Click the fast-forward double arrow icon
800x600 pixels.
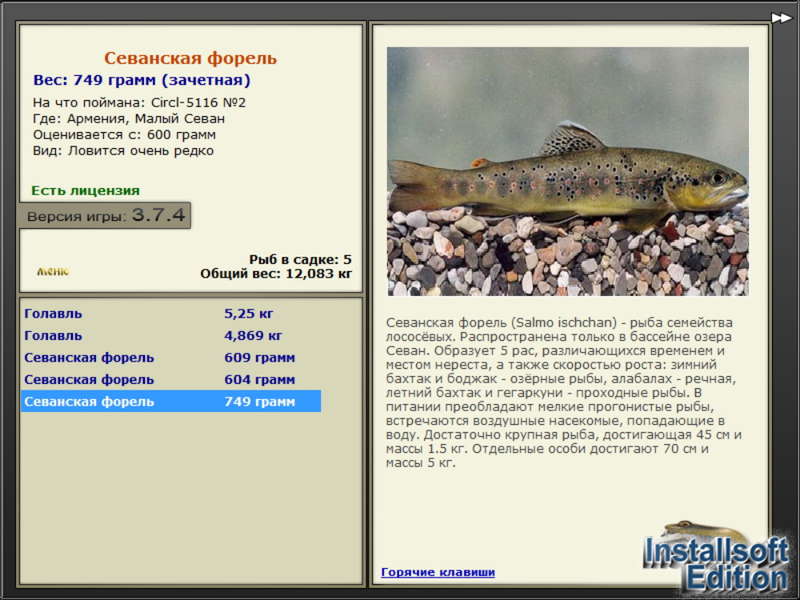pos(781,18)
